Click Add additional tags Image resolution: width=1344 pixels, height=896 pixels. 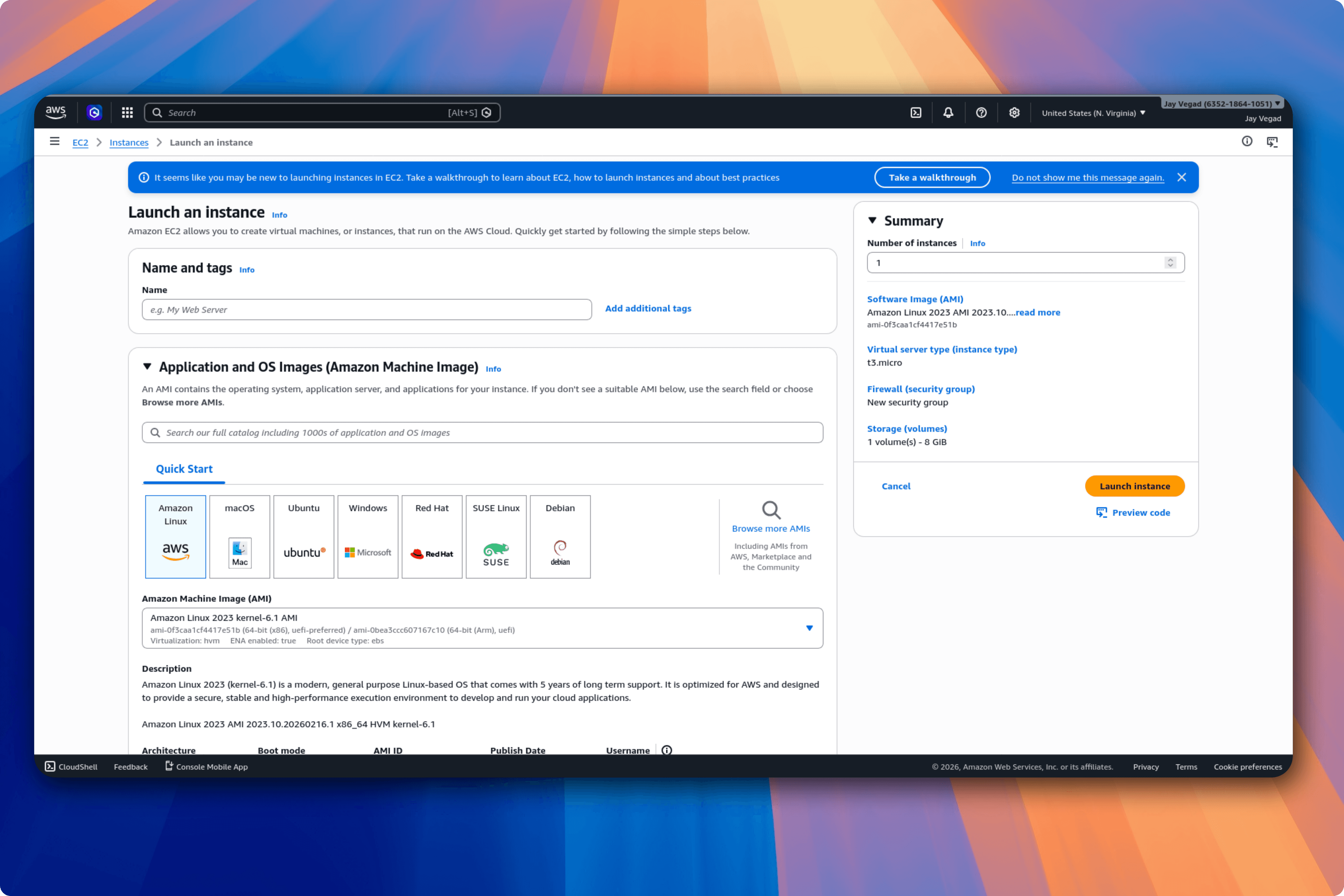pyautogui.click(x=648, y=309)
